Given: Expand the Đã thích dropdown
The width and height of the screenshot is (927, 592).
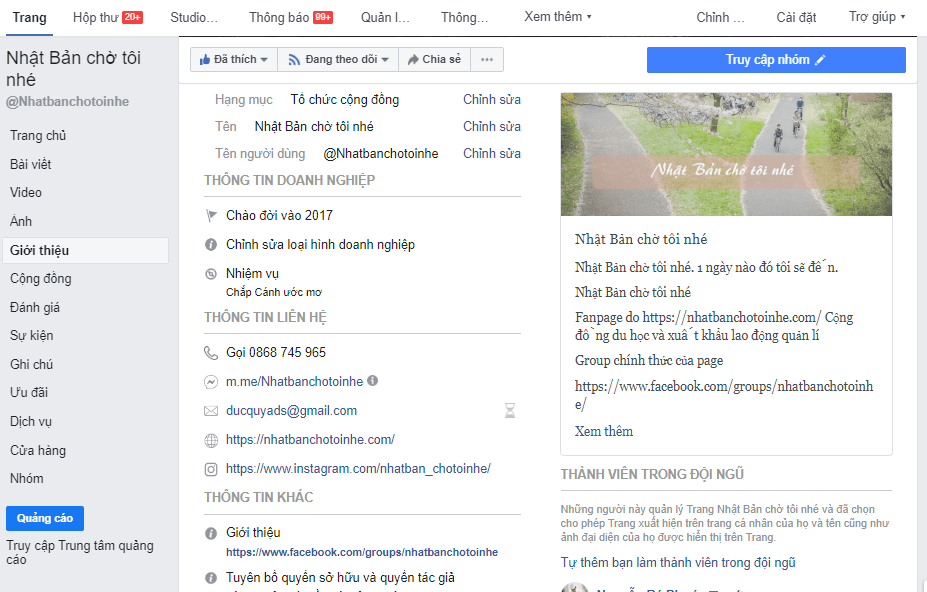Looking at the screenshot, I should click(x=234, y=60).
